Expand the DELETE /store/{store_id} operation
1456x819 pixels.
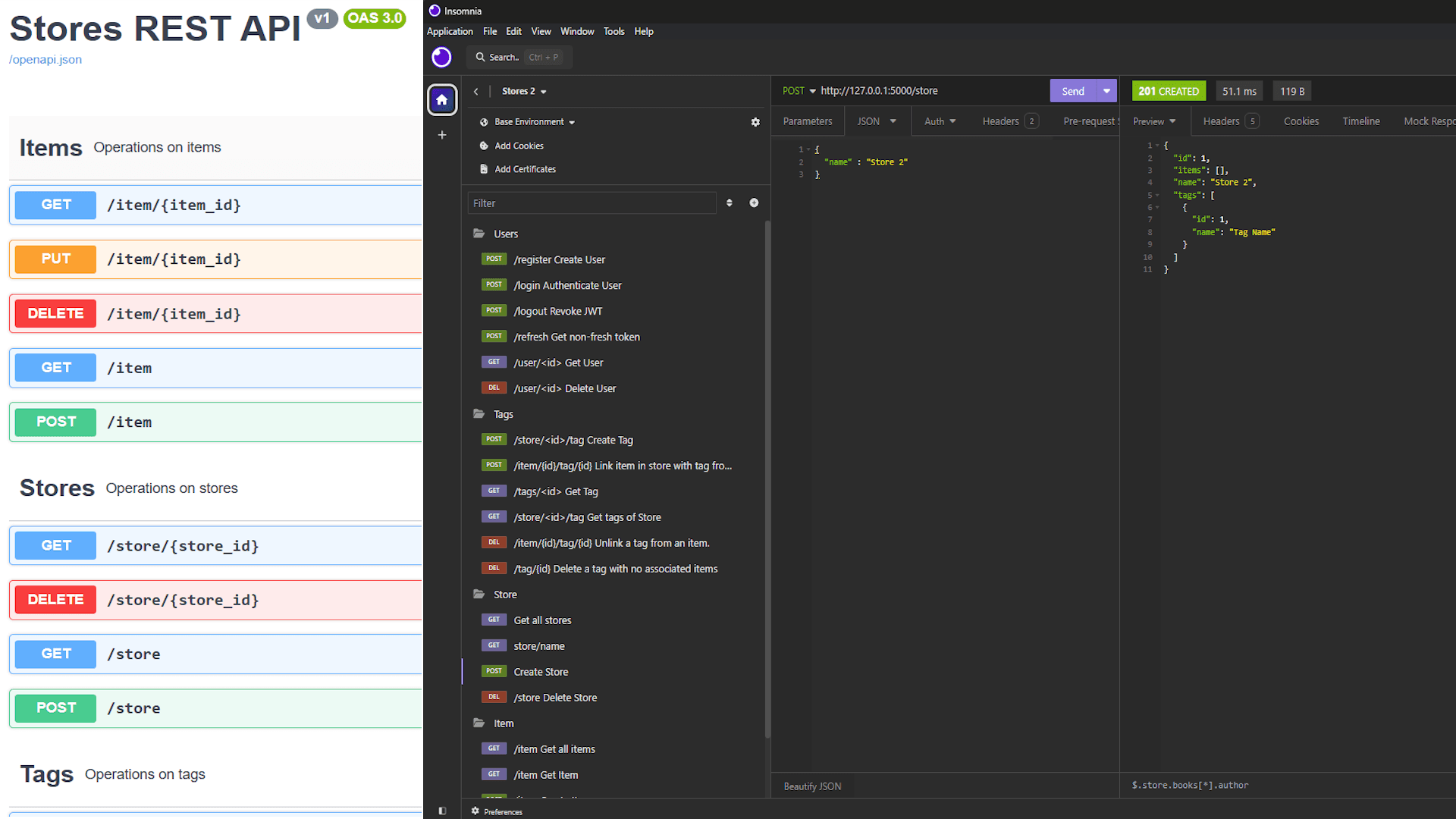[216, 600]
